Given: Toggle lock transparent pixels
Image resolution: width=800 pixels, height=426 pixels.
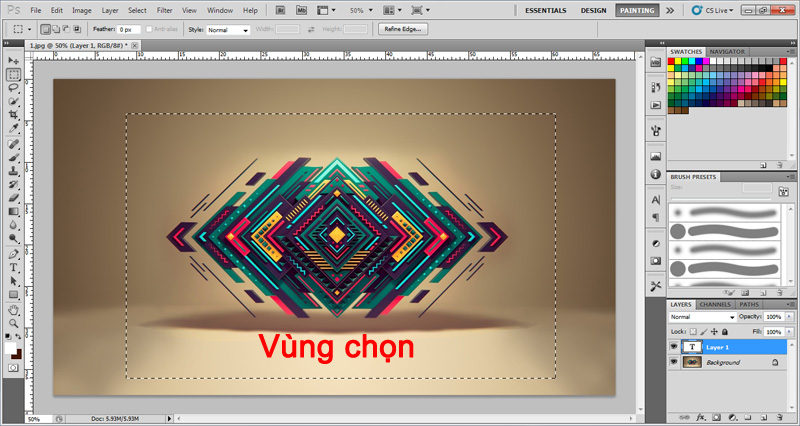Looking at the screenshot, I should pos(692,332).
